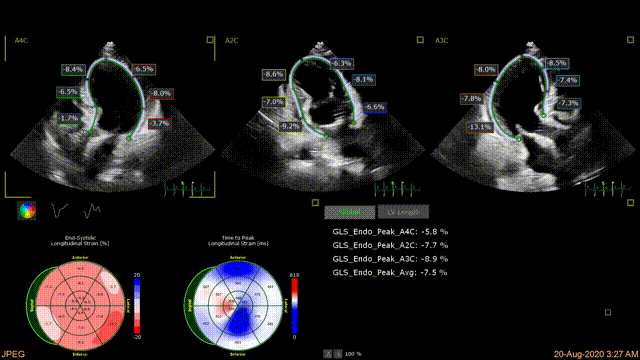Image resolution: width=640 pixels, height=360 pixels.
Task: Select the -13.1% segment label in A3C
Action: coord(480,127)
